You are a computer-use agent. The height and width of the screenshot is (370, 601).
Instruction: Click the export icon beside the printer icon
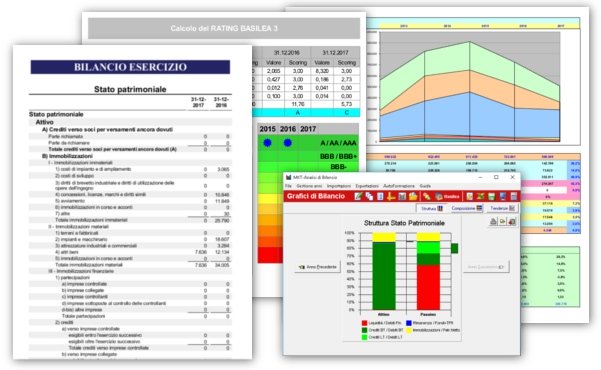coord(502,221)
